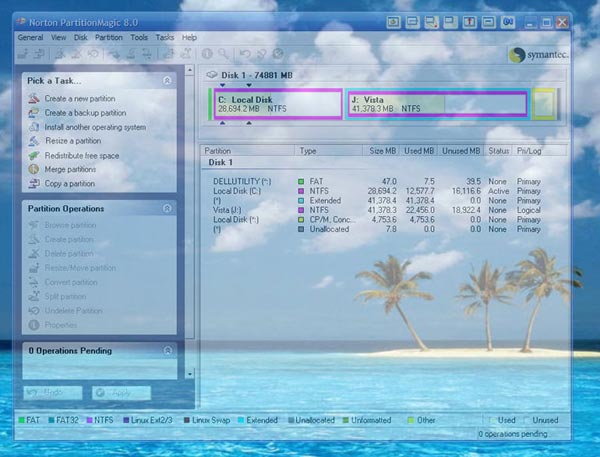Click the sidebar scroll up arrow
The width and height of the screenshot is (600, 457).
(189, 70)
